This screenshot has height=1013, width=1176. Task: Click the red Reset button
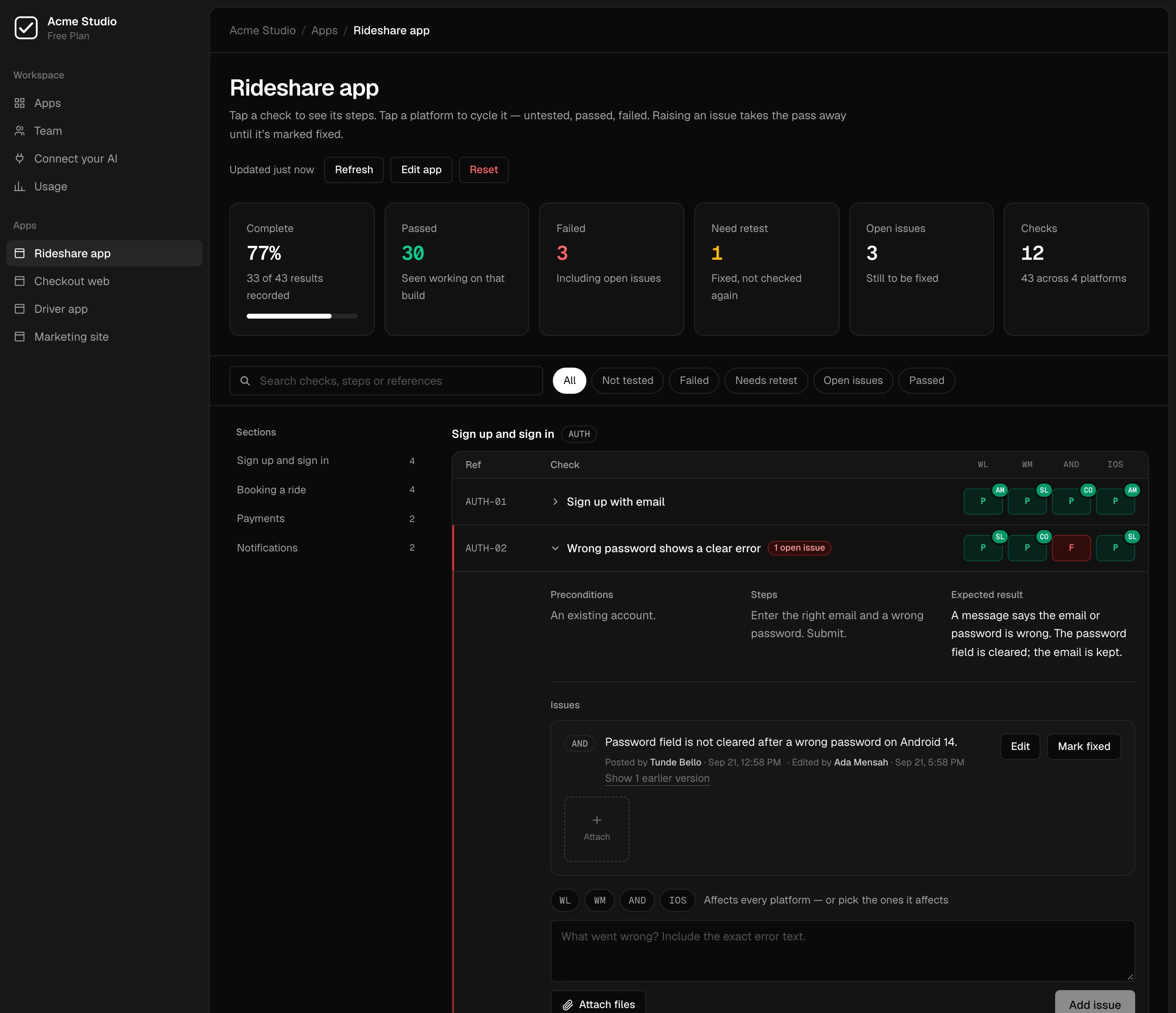(483, 170)
